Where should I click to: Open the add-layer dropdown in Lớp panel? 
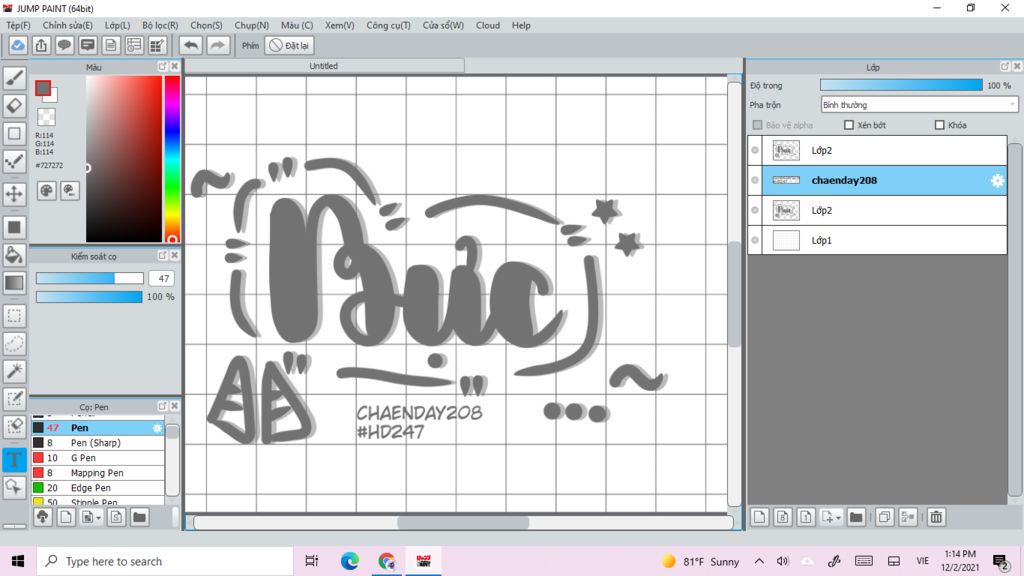[831, 517]
